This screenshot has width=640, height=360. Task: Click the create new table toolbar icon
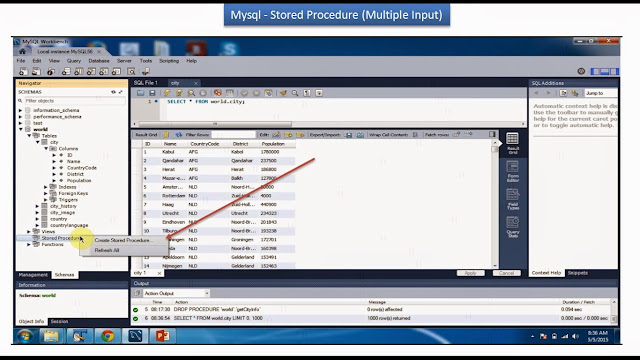pos(79,71)
